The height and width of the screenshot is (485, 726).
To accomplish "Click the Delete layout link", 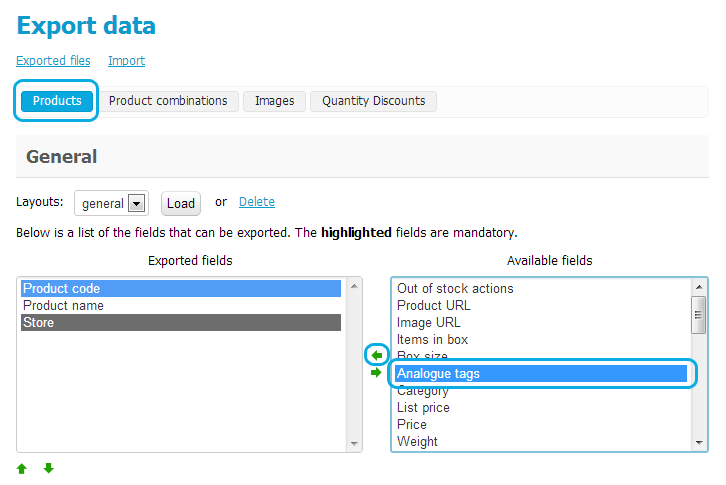I will 256,202.
